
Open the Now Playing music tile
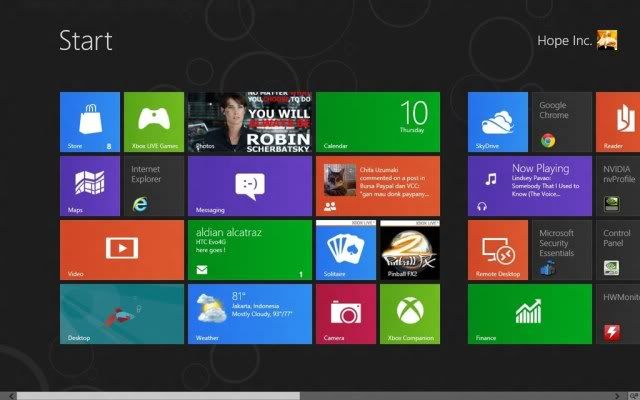pos(530,186)
